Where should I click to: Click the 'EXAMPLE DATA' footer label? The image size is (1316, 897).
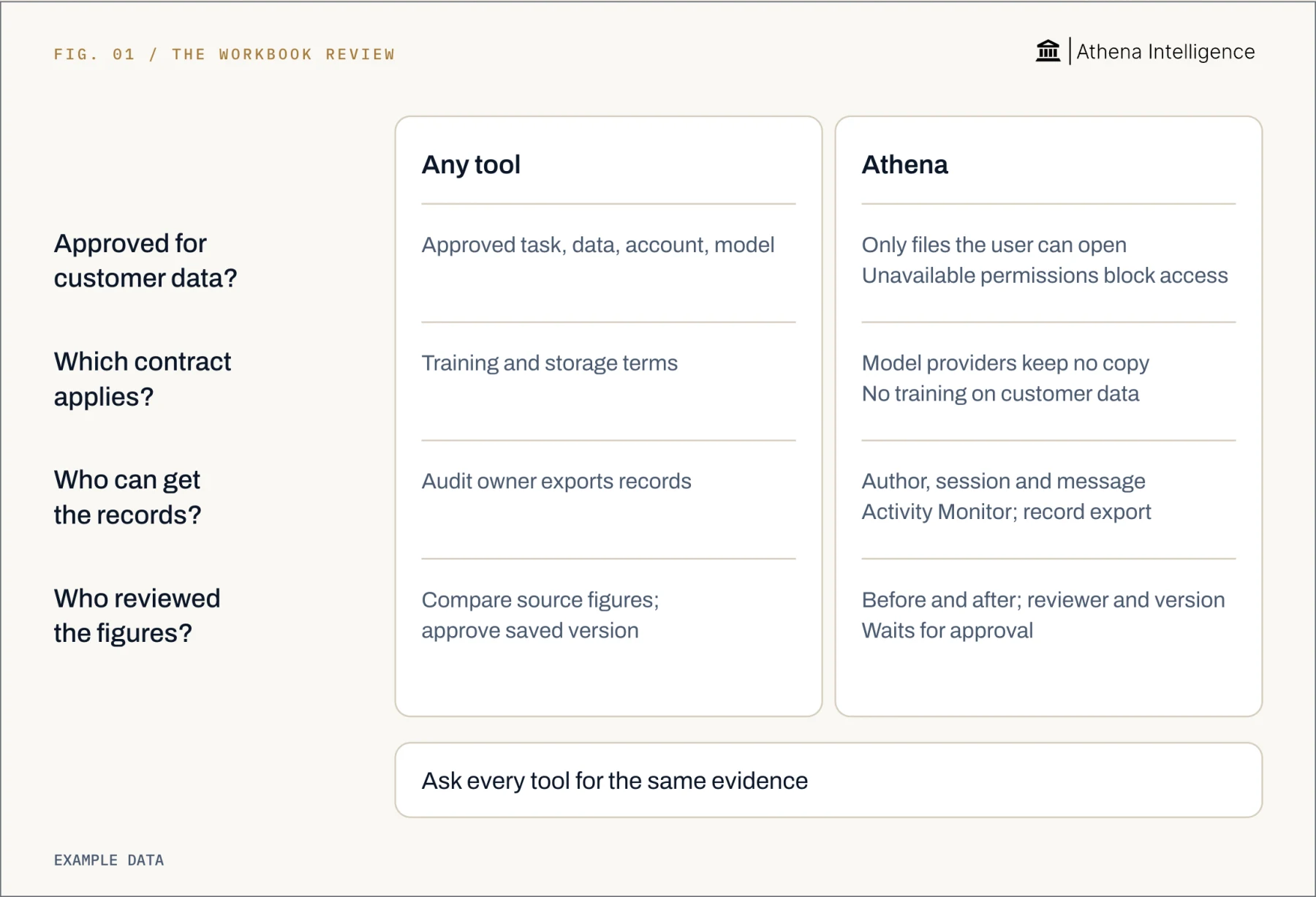(x=109, y=860)
